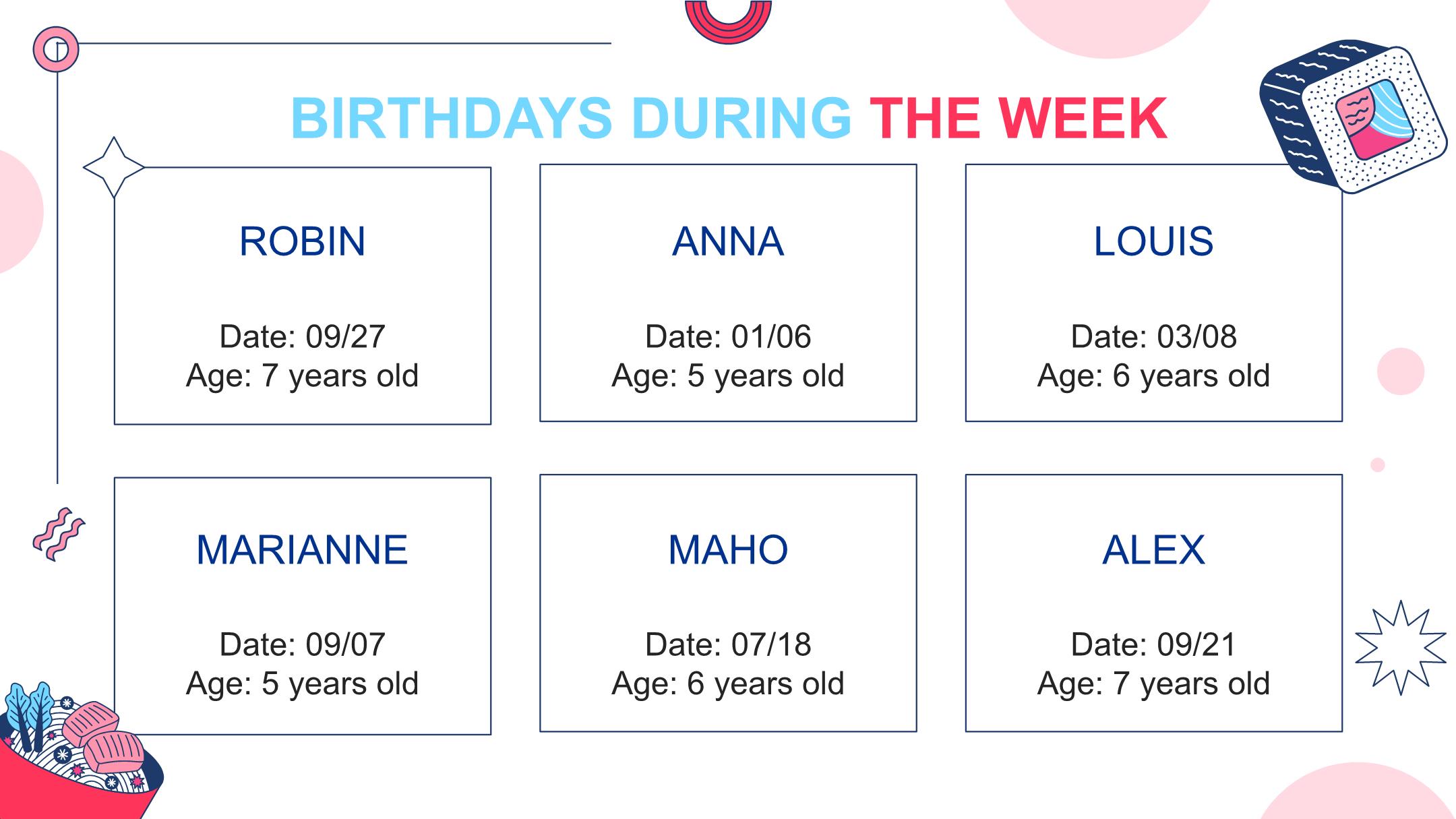Click the sushi roll illustration

tap(1353, 117)
